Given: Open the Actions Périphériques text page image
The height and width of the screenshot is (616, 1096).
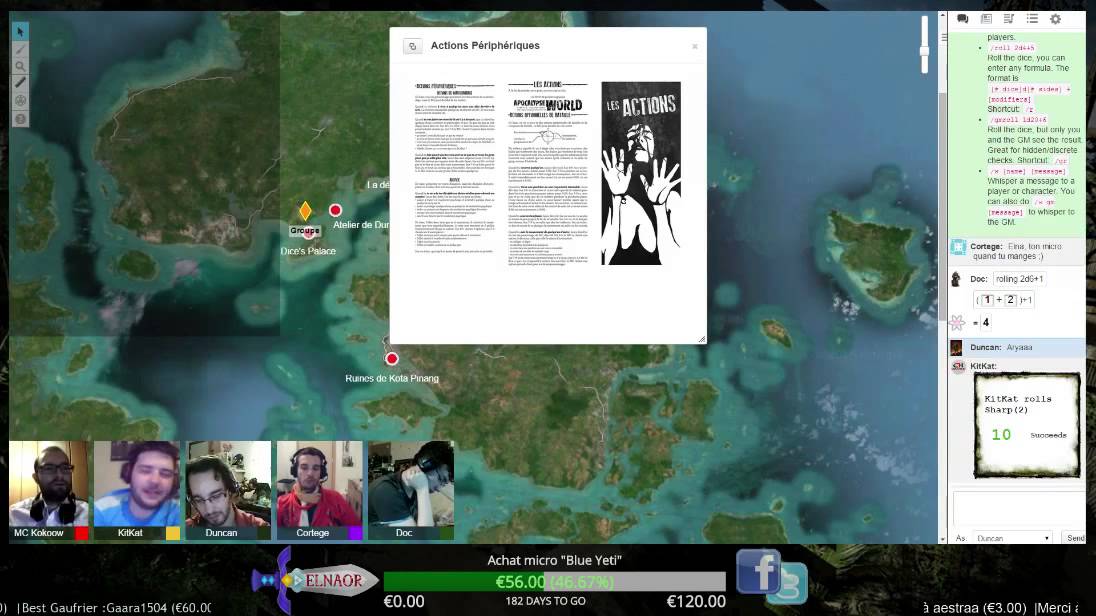Looking at the screenshot, I should point(454,167).
